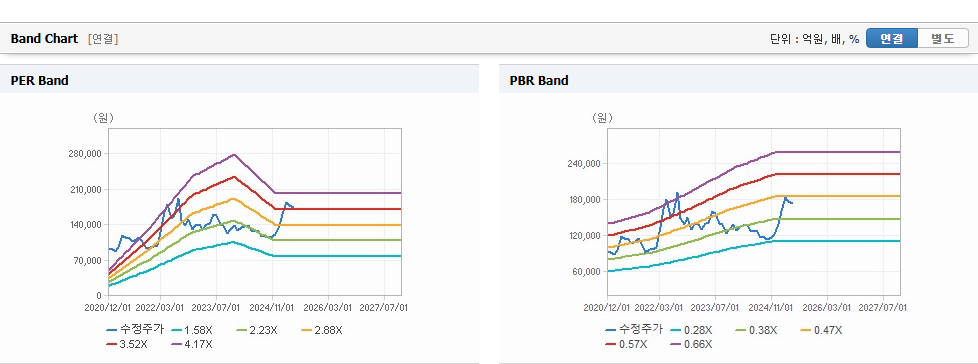Click the 210,000 axis label in PER chart

(x=85, y=189)
